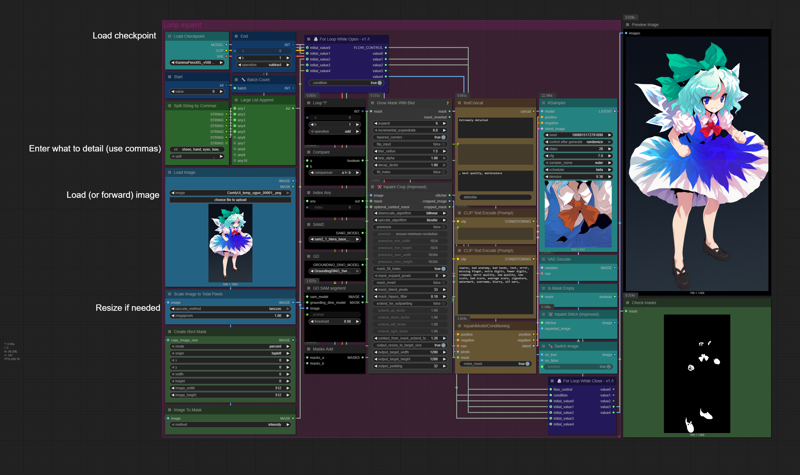Image resolution: width=800 pixels, height=475 pixels.
Task: Collapse the Masks Add node dot
Action: (309, 349)
